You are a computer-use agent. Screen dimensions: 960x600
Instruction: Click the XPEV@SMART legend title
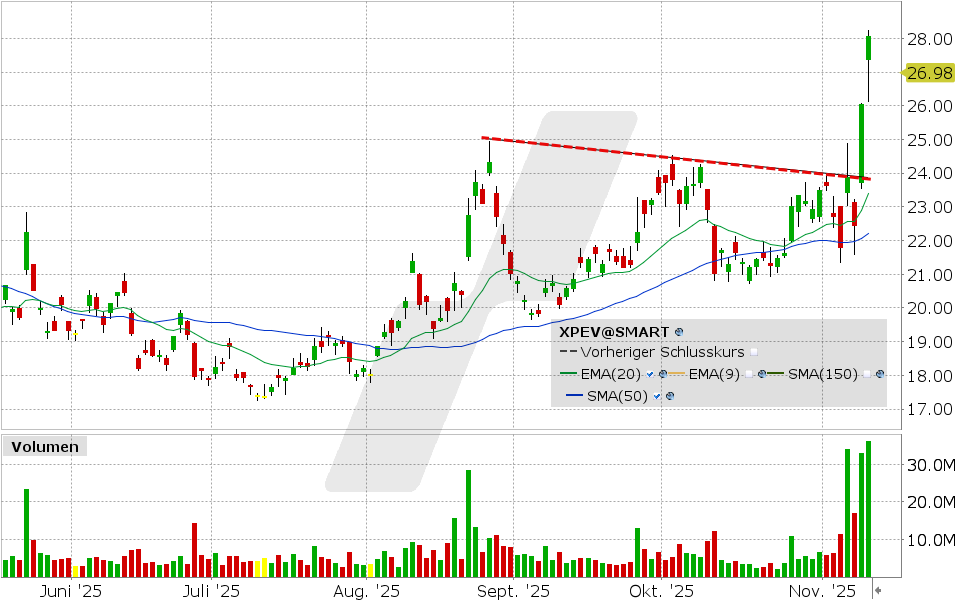615,331
